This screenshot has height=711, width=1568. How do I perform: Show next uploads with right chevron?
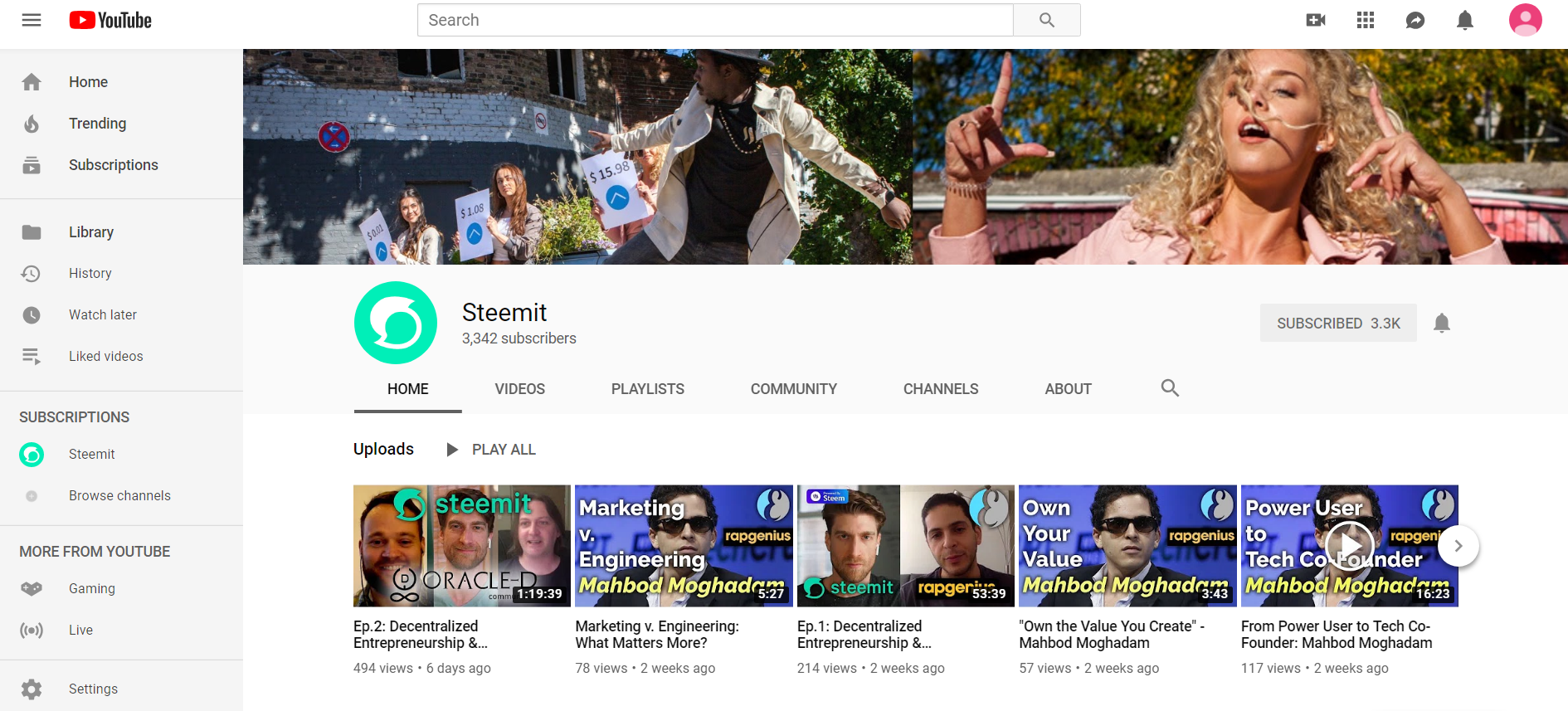pos(1458,546)
